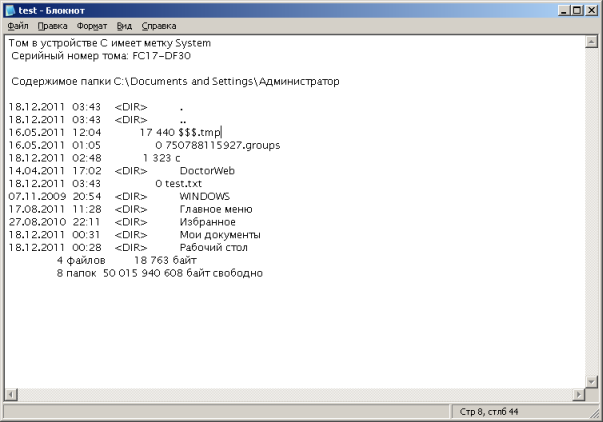Click on 'DoctorWeb' directory entry
Image resolution: width=603 pixels, height=422 pixels.
207,171
